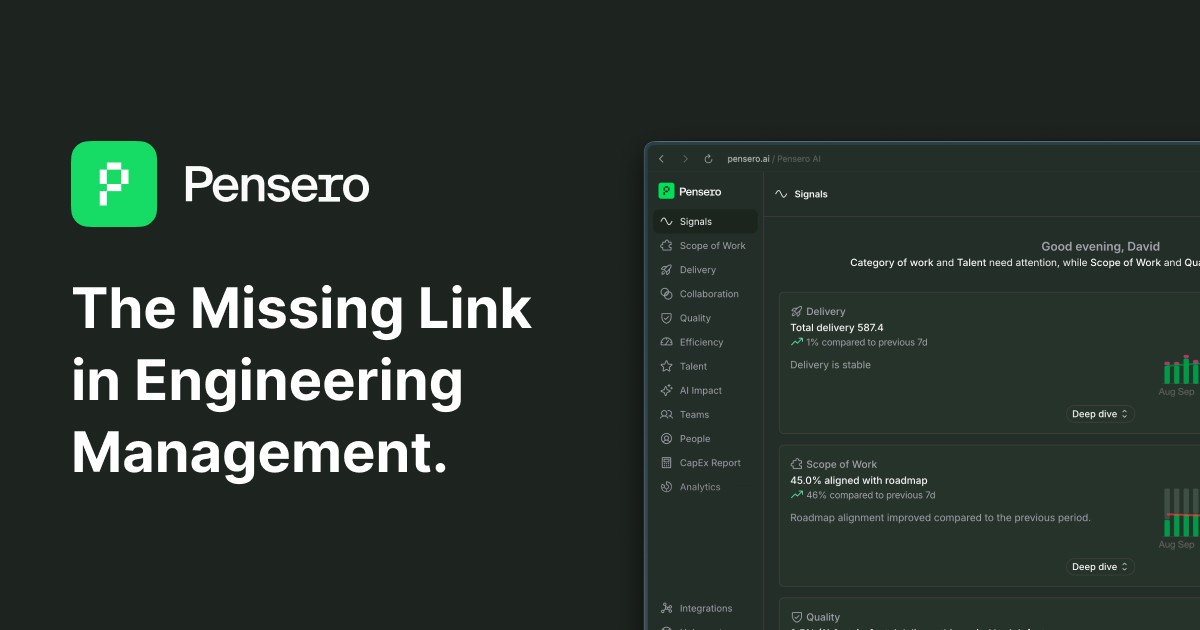
Task: Click the Total delivery 587.4 value
Action: [x=837, y=327]
